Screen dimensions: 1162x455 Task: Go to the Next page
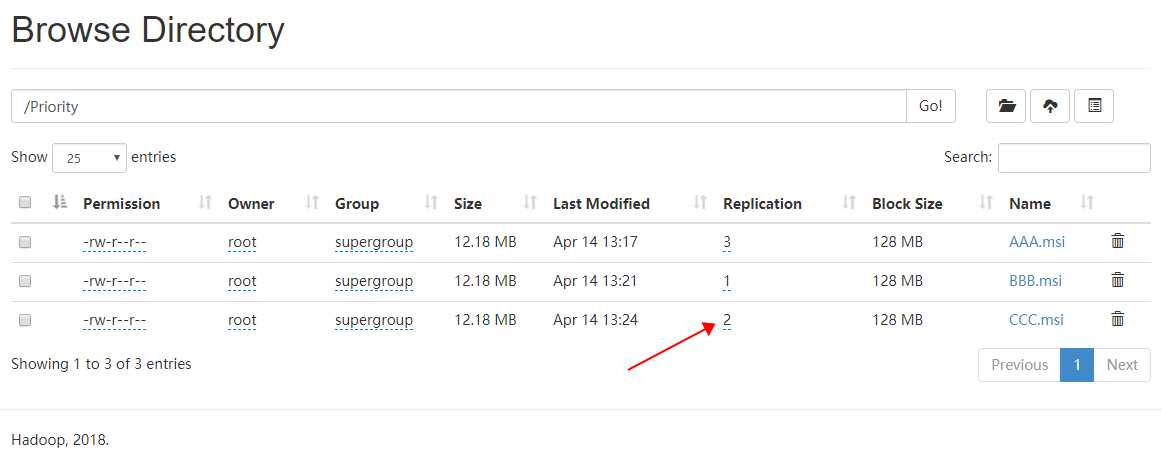1121,365
